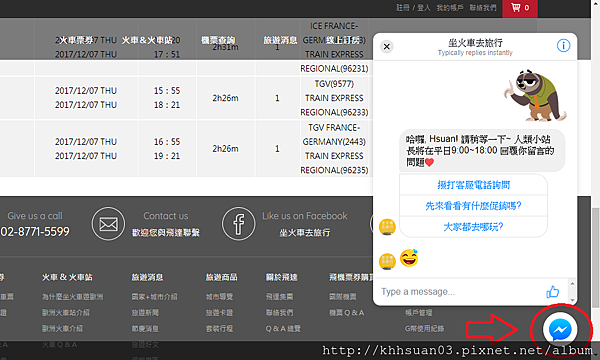This screenshot has height=360, width=600.
Task: Click footer link 歐洲火車站介紹
Action: point(65,313)
